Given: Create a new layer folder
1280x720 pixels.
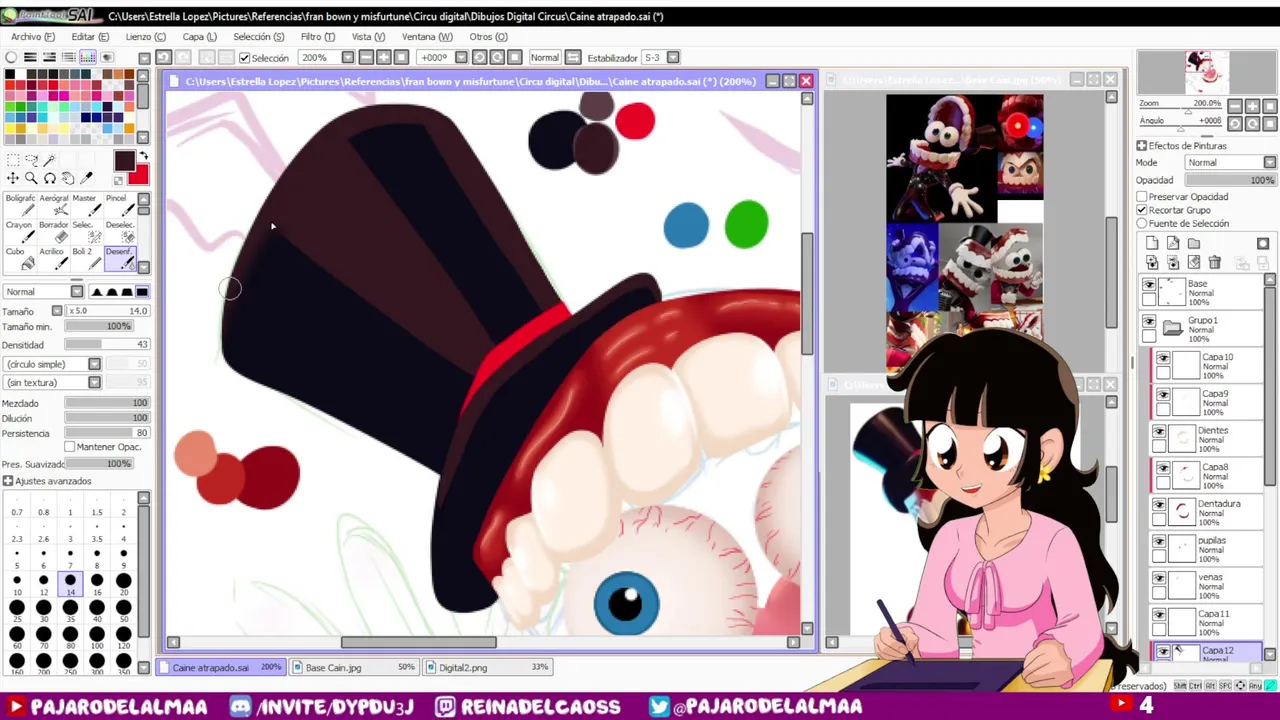Looking at the screenshot, I should 1194,243.
